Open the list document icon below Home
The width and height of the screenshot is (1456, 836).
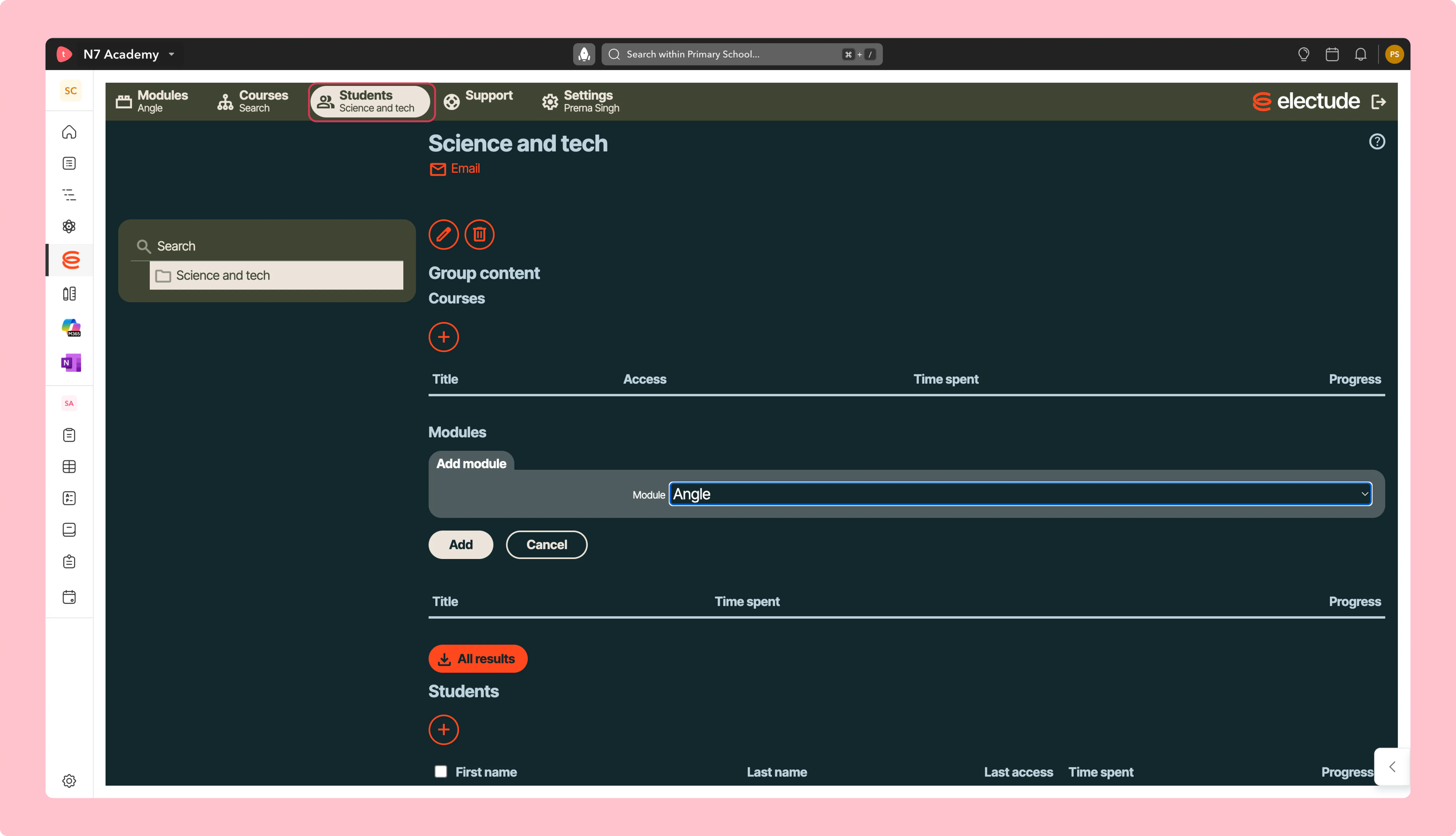click(x=69, y=164)
